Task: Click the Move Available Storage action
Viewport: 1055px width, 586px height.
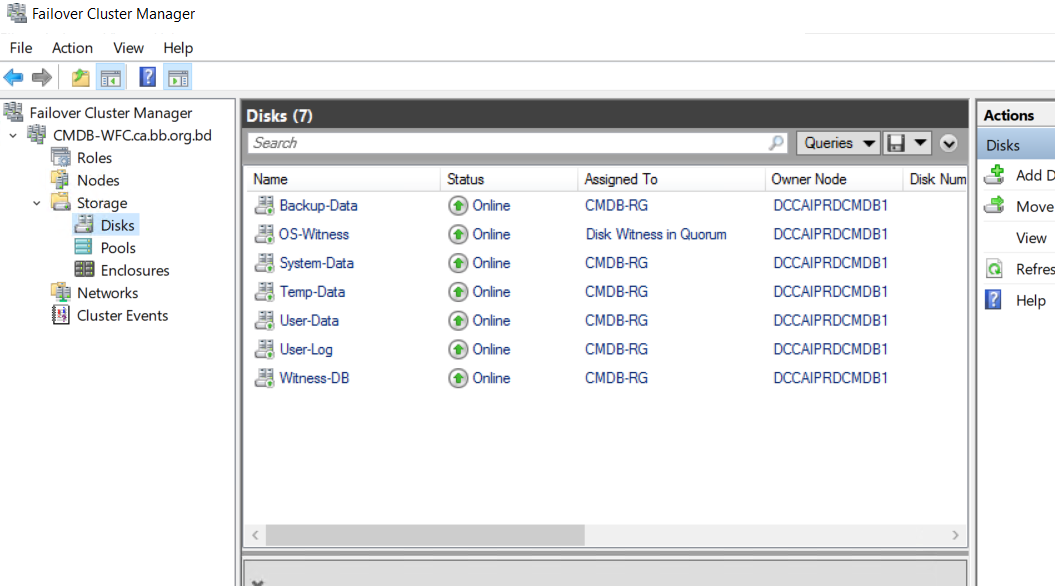Action: point(1035,207)
